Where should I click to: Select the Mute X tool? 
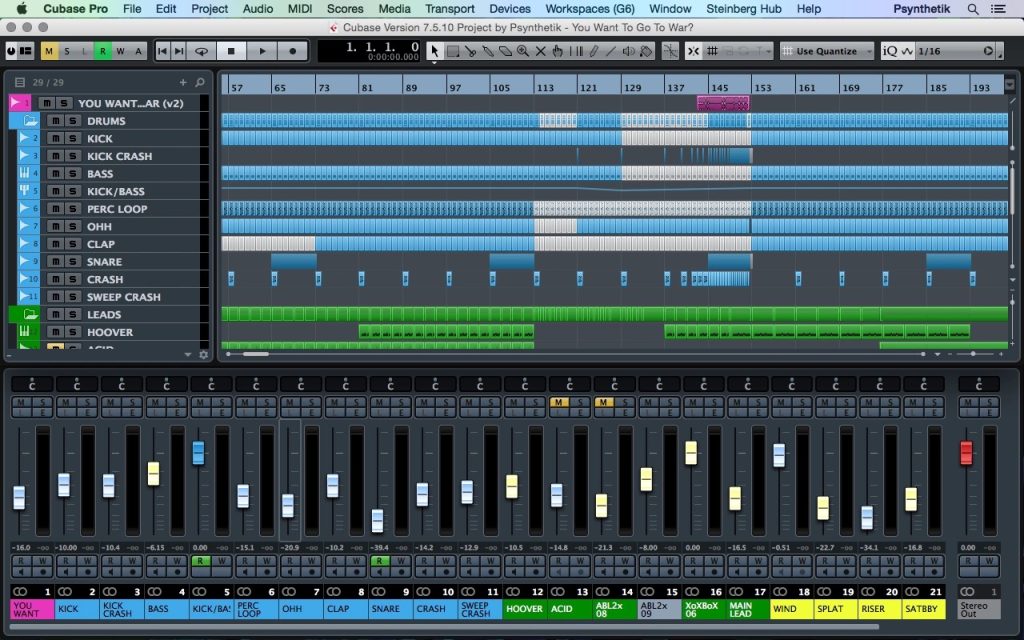click(x=540, y=51)
